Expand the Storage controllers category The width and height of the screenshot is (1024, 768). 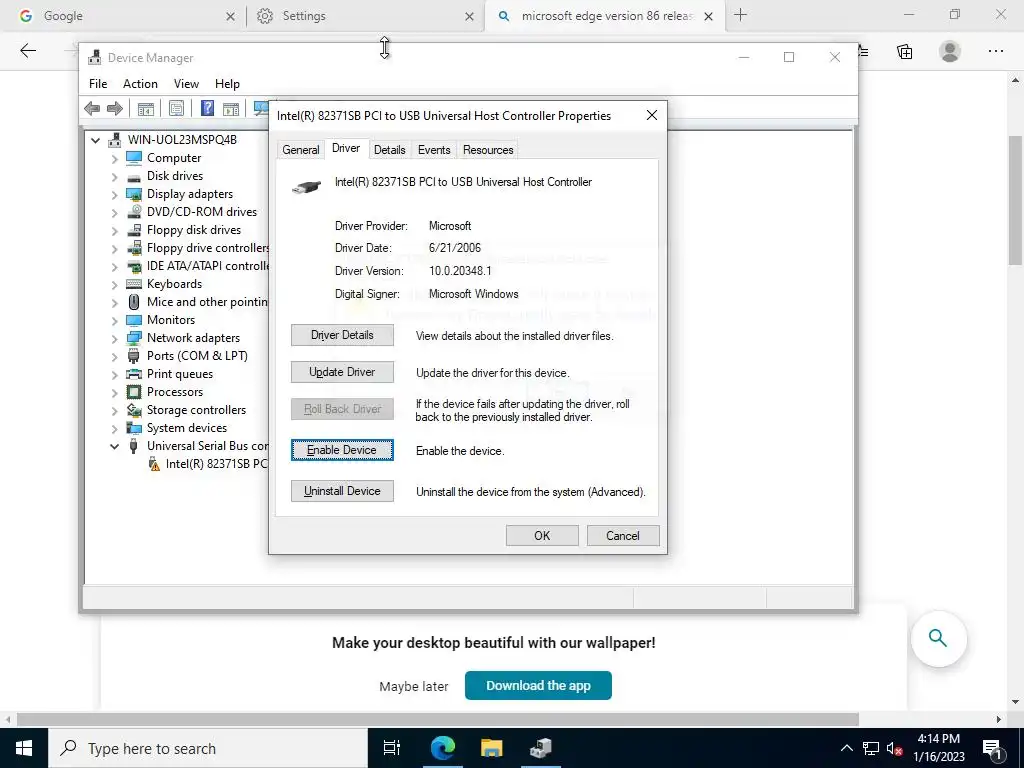114,411
